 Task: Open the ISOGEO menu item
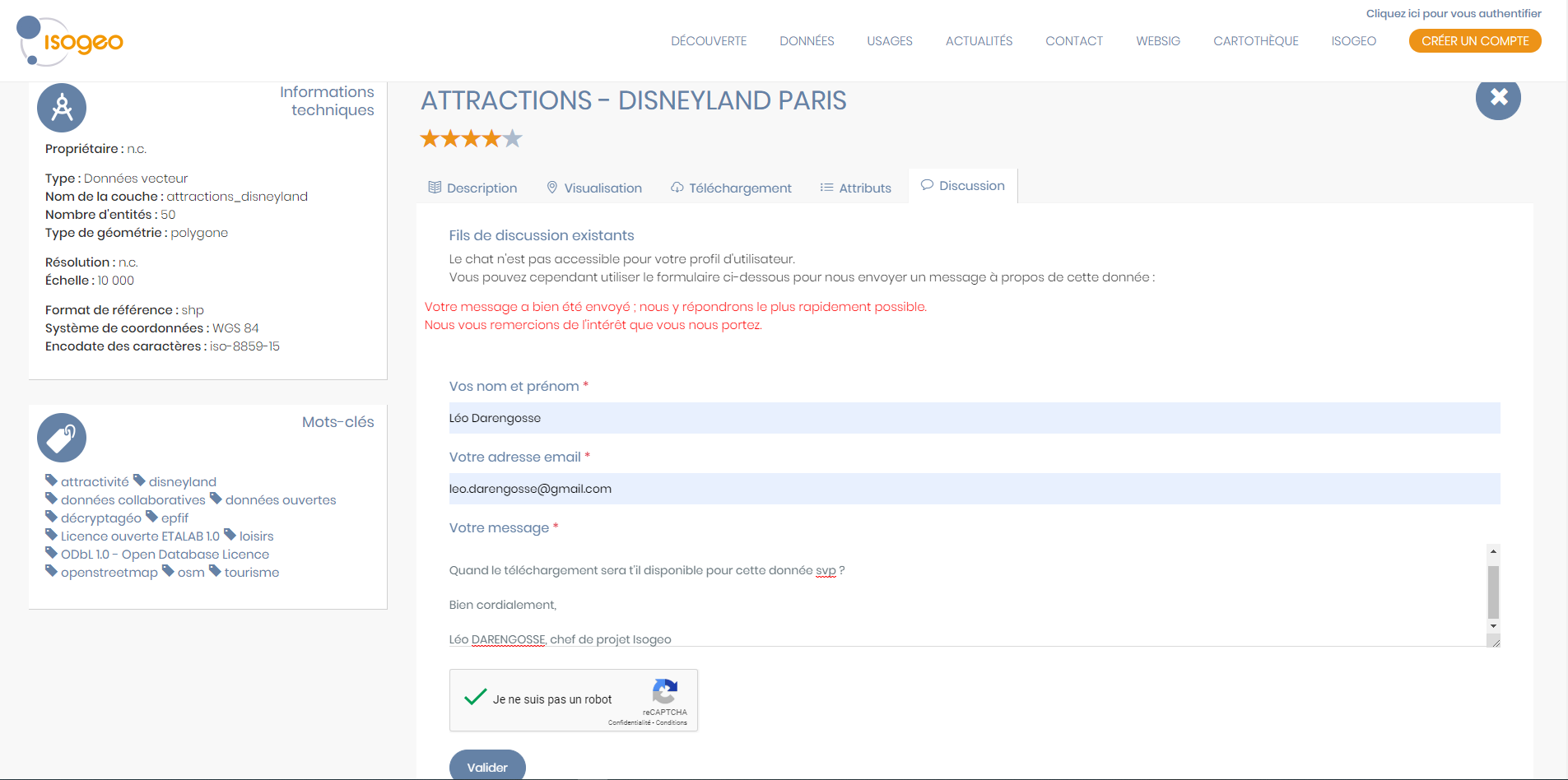point(1354,41)
